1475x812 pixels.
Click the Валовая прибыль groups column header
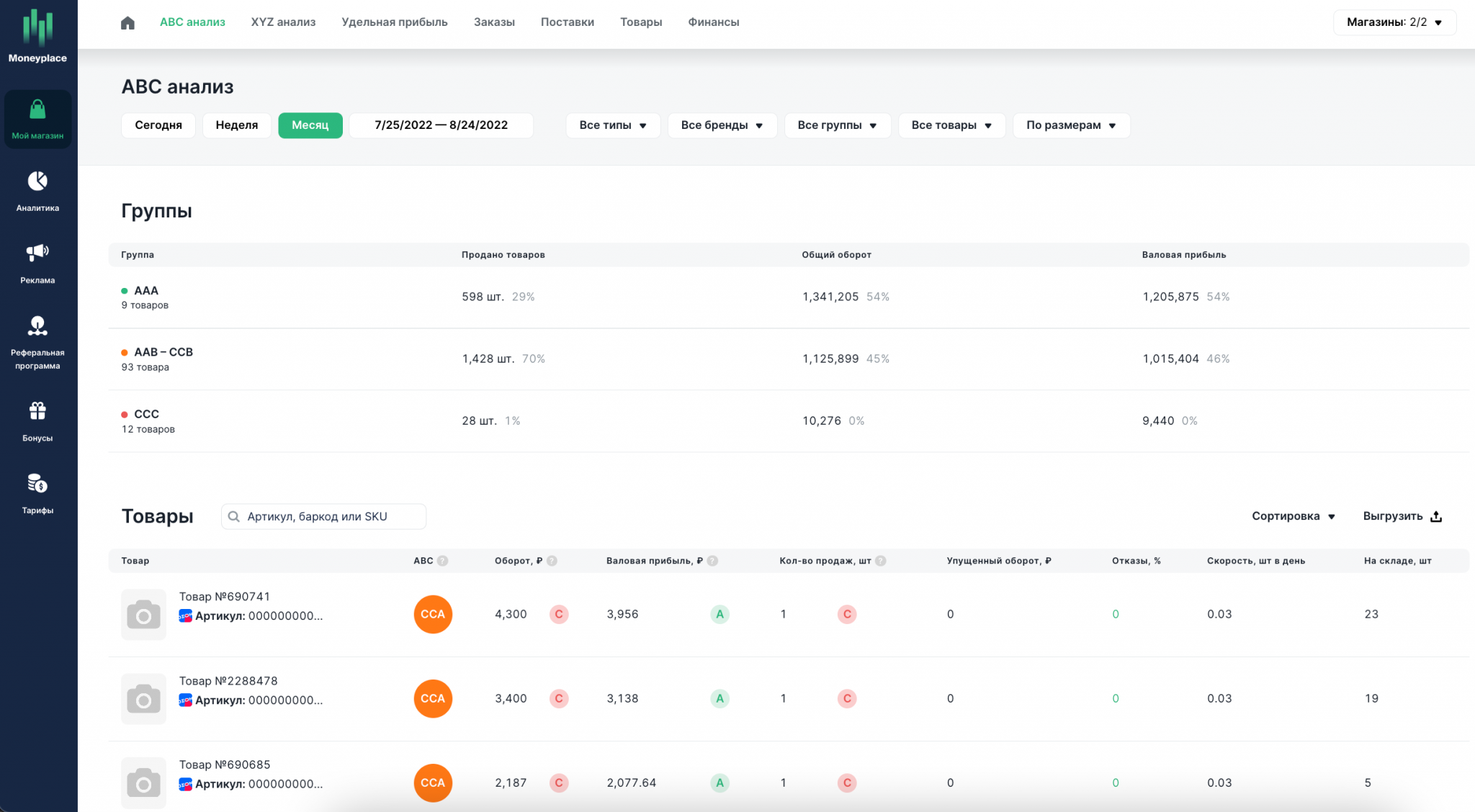[x=1184, y=255]
